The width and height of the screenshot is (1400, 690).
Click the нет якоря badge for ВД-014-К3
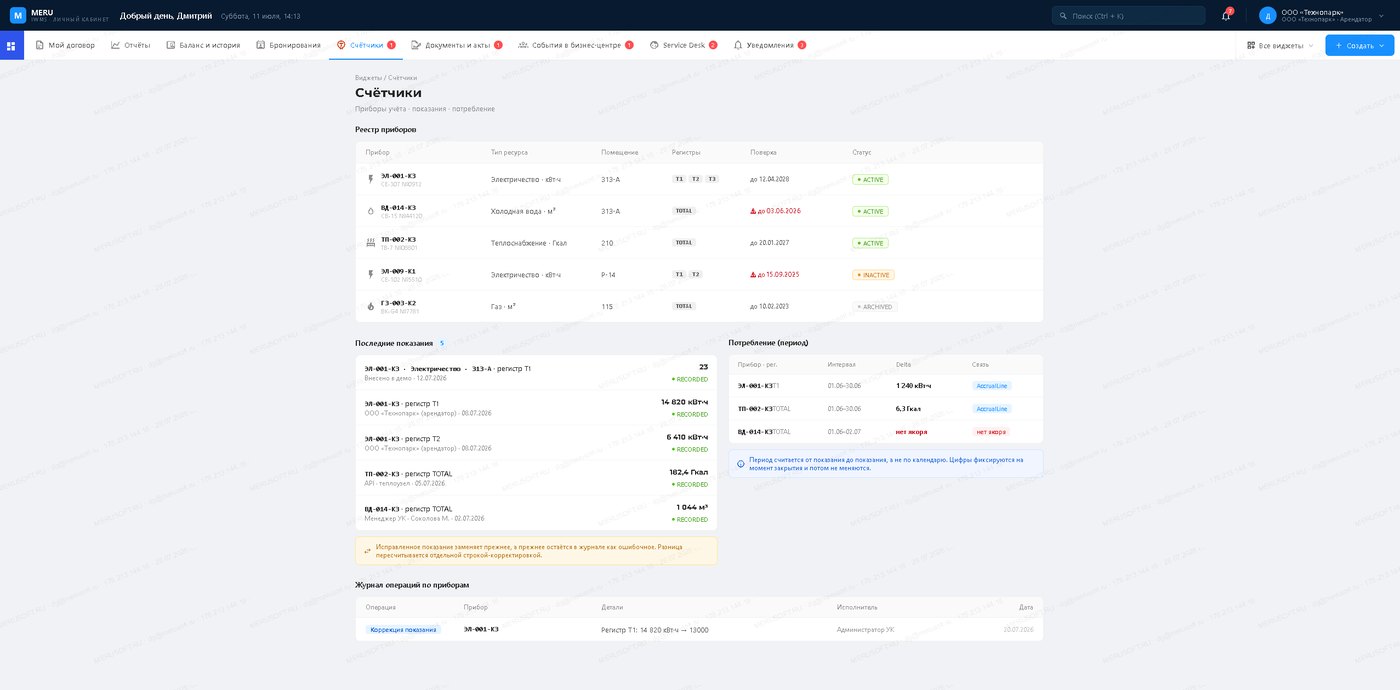pyautogui.click(x=991, y=432)
